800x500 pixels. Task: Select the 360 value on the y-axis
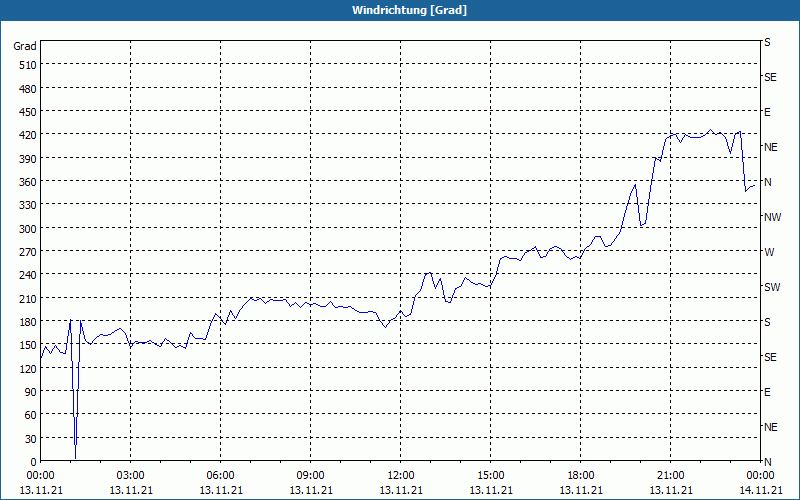click(28, 182)
